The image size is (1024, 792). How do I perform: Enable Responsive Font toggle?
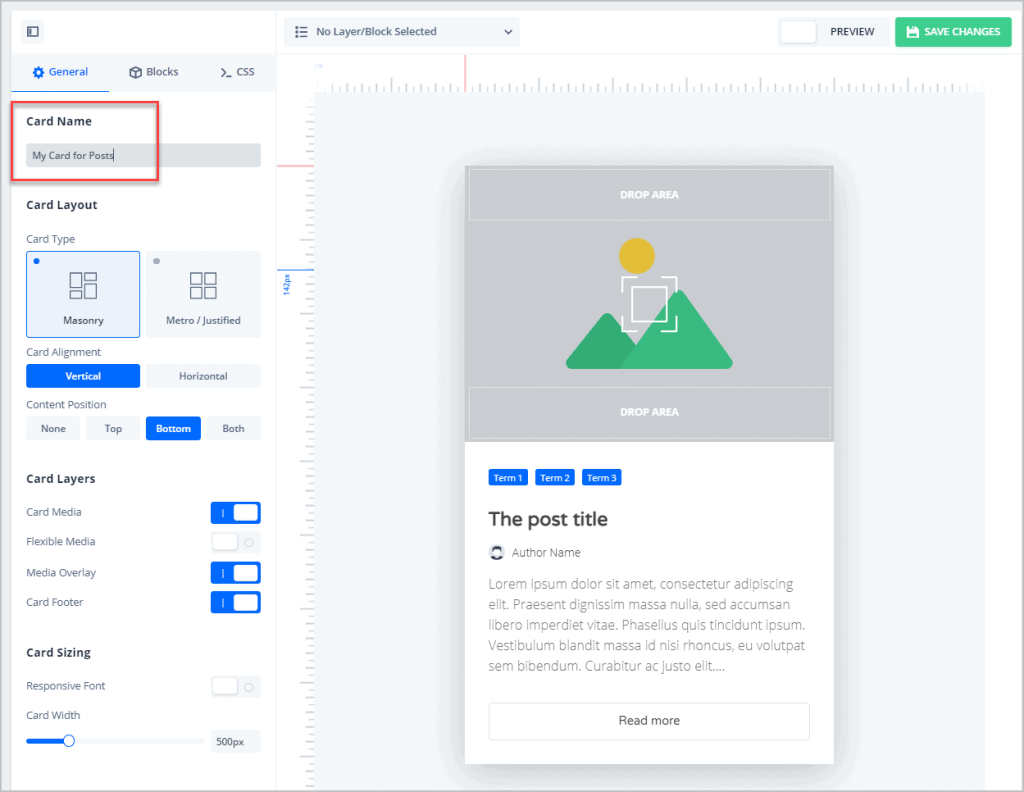[236, 686]
